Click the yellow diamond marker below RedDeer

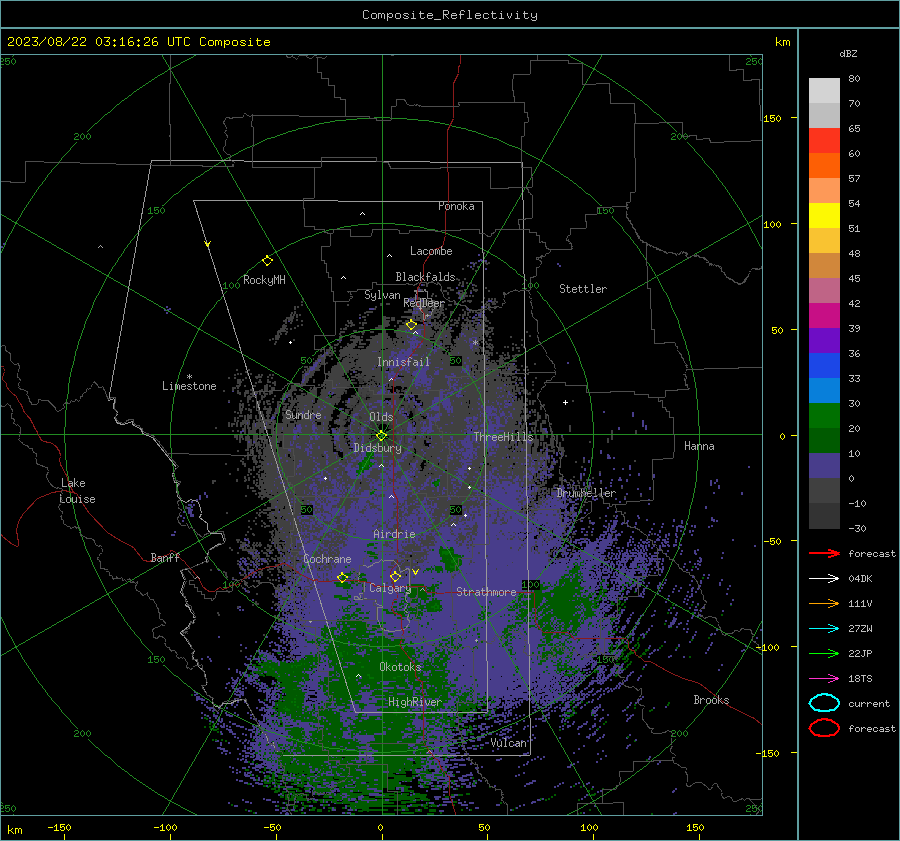pos(411,325)
